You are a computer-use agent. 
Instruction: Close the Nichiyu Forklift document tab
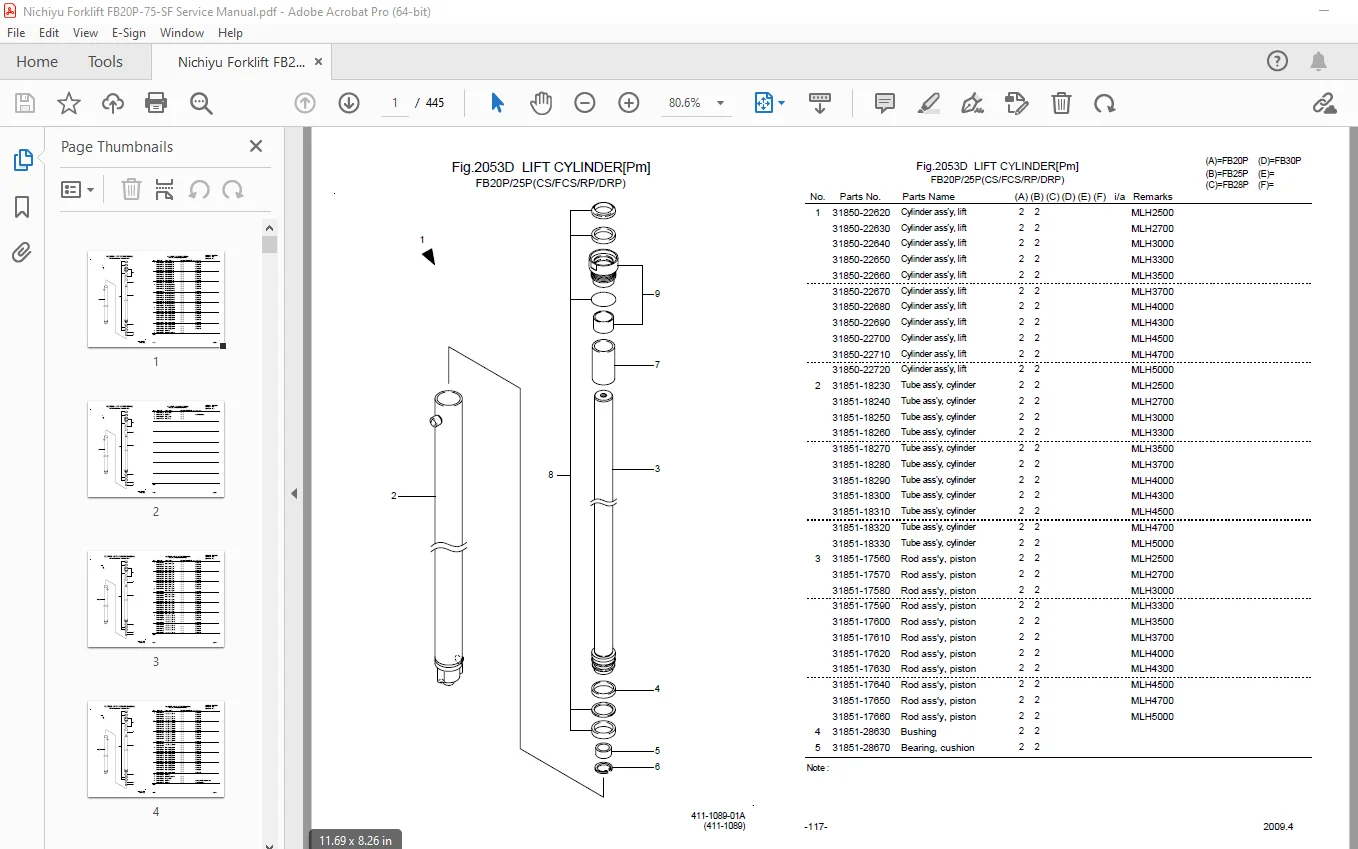[319, 62]
